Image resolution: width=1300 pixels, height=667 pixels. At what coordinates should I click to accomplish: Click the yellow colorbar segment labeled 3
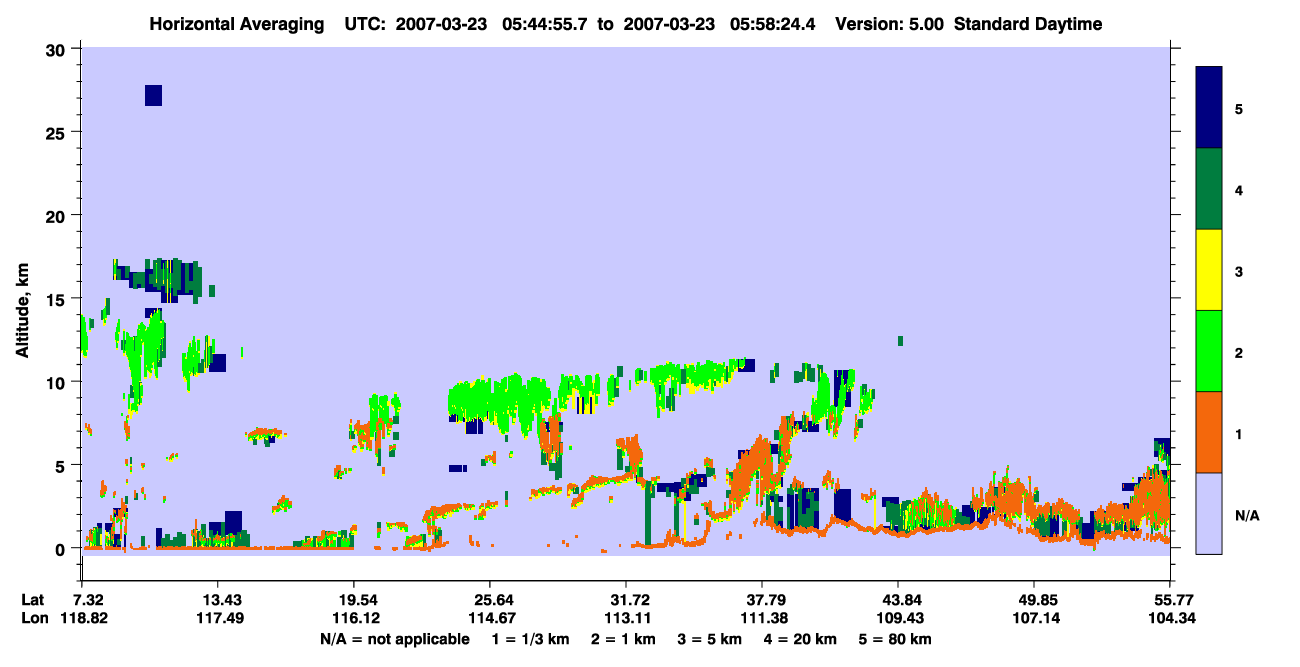pyautogui.click(x=1209, y=270)
